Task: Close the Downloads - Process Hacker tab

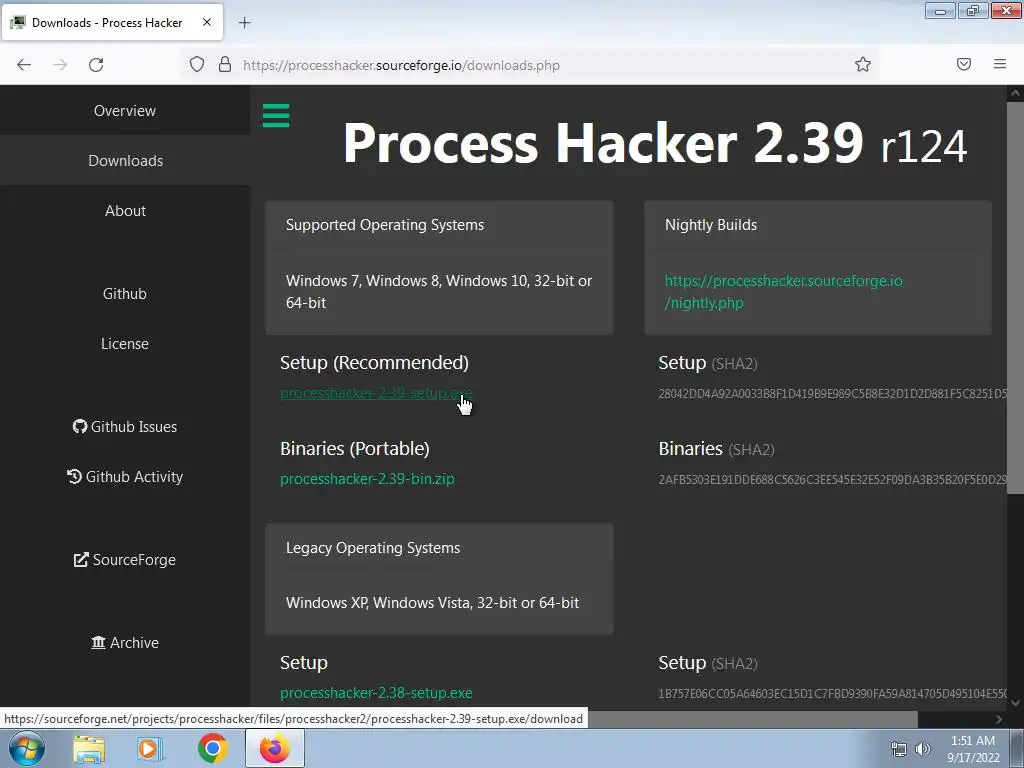Action: tap(206, 22)
